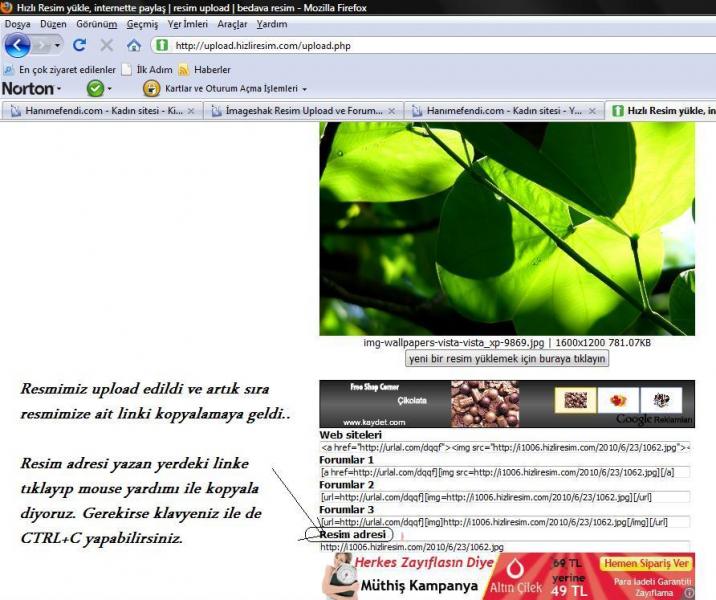This screenshot has width=716, height=600.
Task: Click the 'yeni bir resim yüklemek için' button
Action: pyautogui.click(x=507, y=358)
